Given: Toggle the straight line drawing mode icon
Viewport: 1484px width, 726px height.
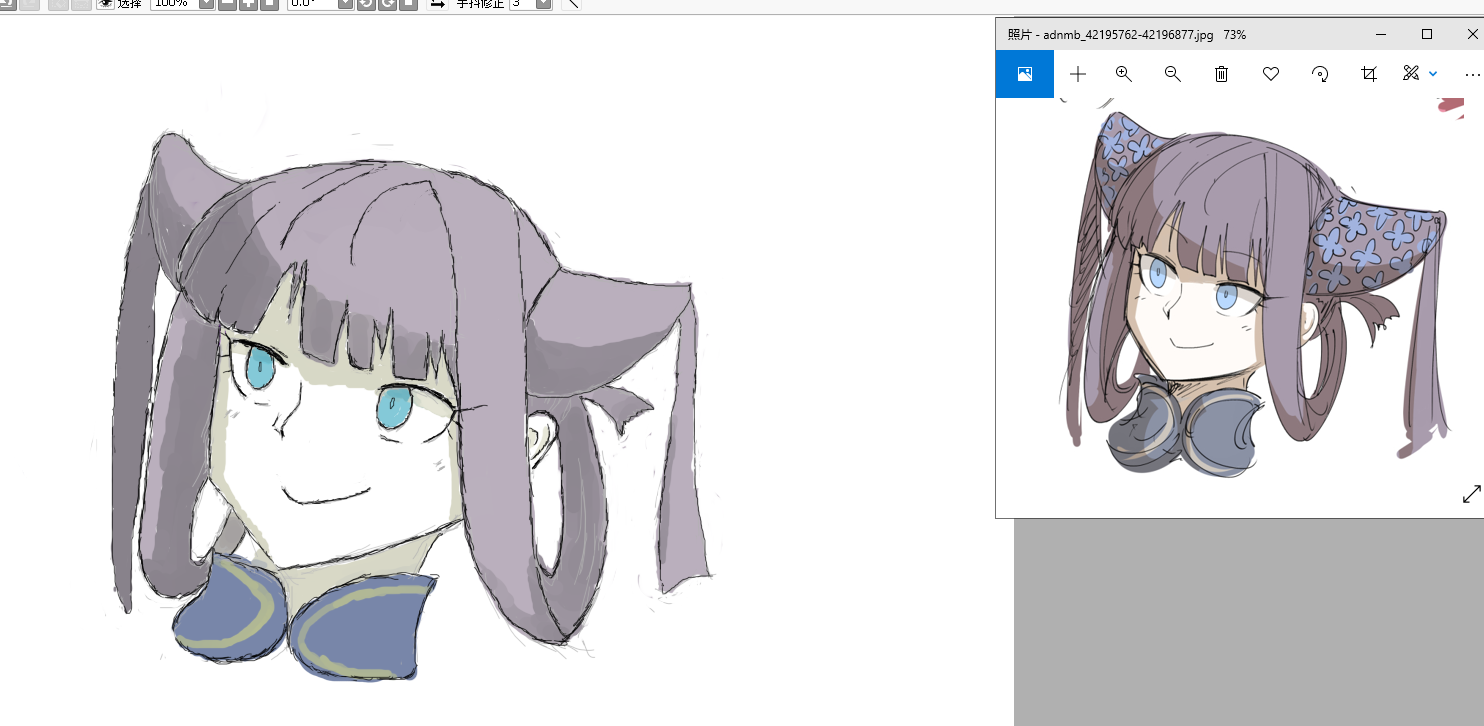Looking at the screenshot, I should click(570, 3).
